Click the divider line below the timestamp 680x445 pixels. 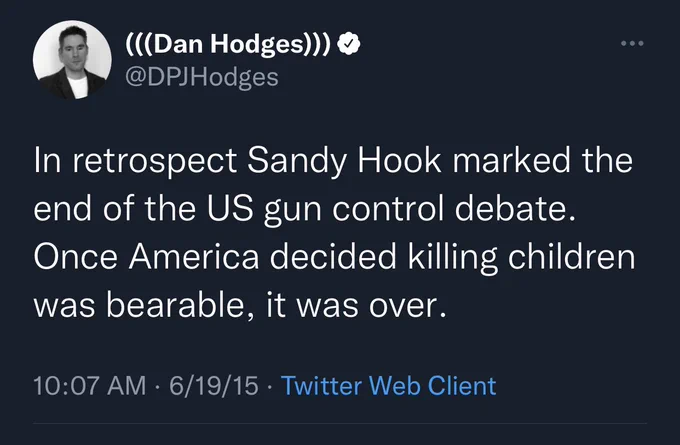(340, 424)
